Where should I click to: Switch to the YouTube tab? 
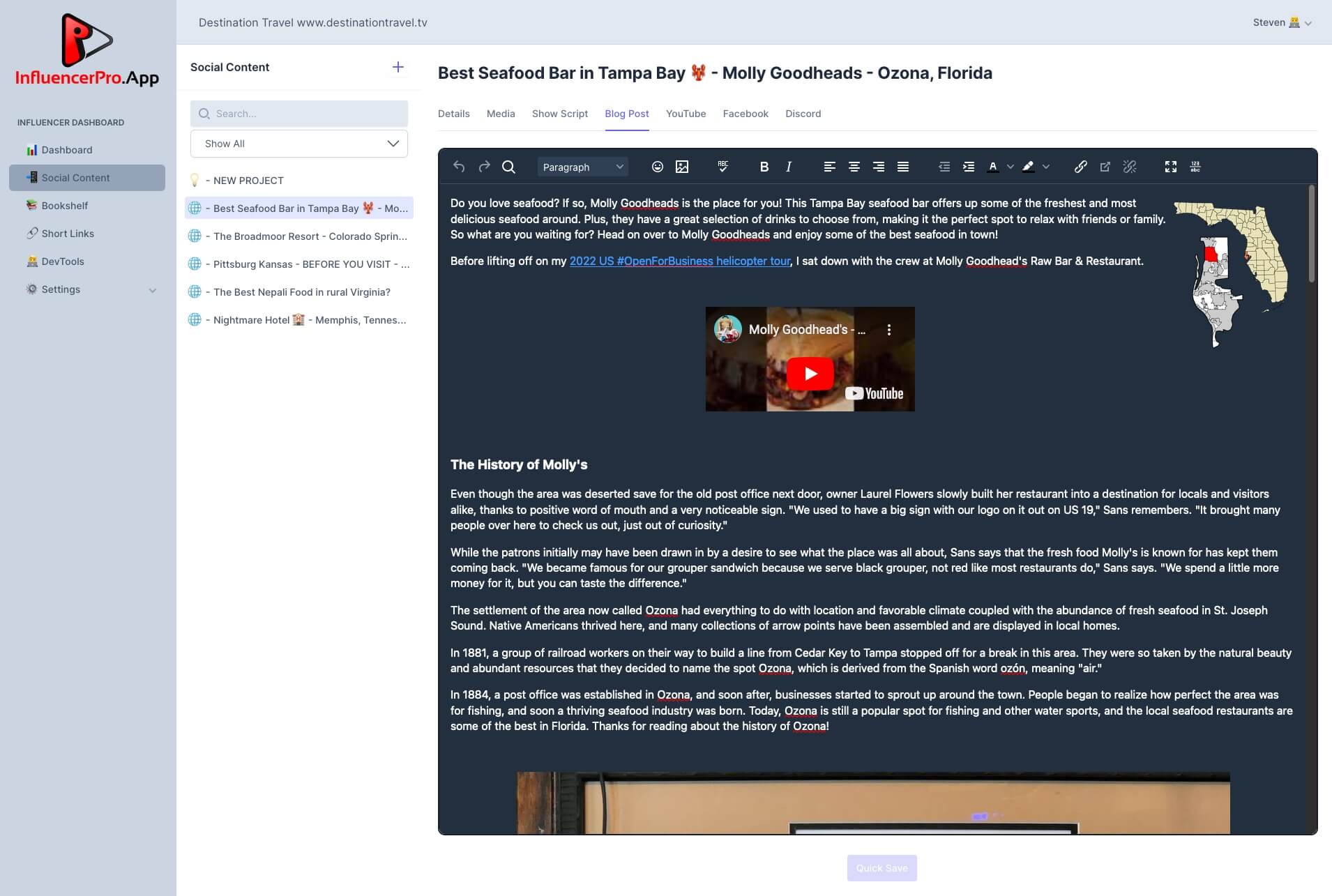pyautogui.click(x=686, y=114)
